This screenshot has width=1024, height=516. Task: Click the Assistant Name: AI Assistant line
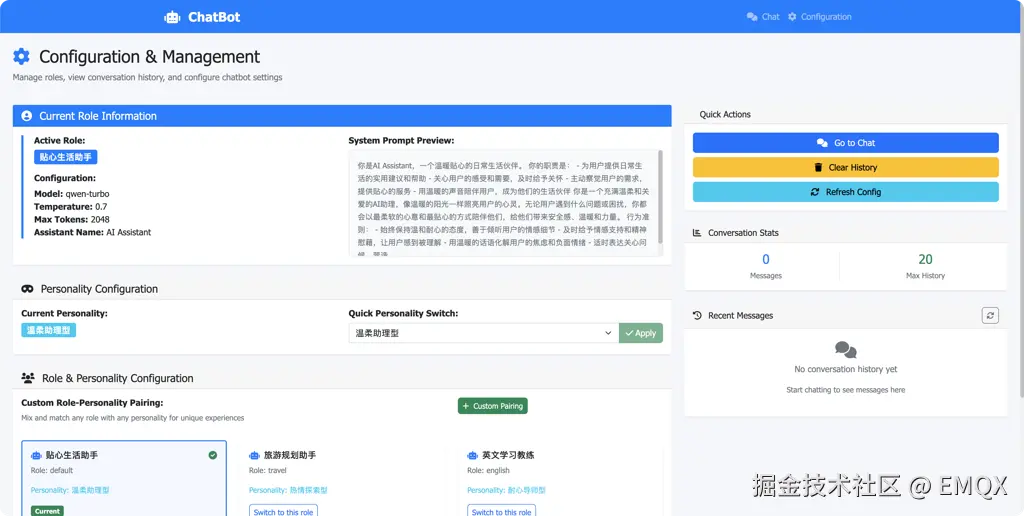[x=92, y=232]
